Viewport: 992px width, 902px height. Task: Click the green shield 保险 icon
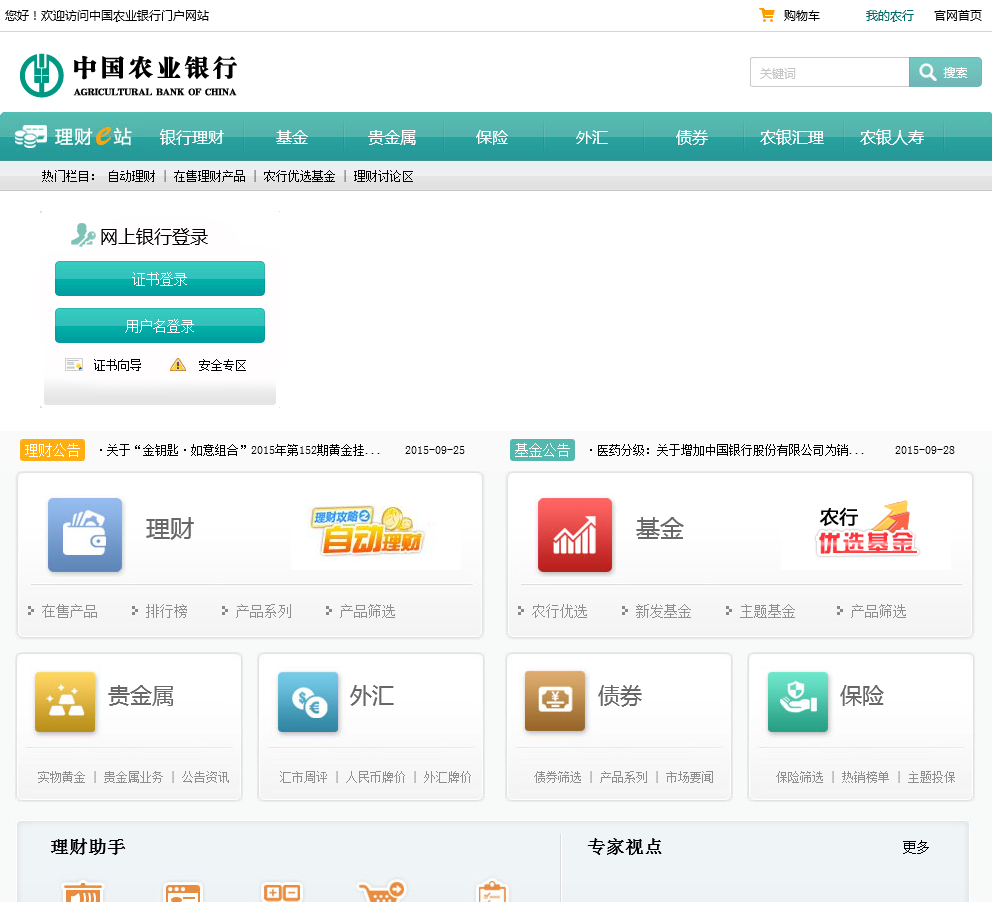click(x=797, y=701)
